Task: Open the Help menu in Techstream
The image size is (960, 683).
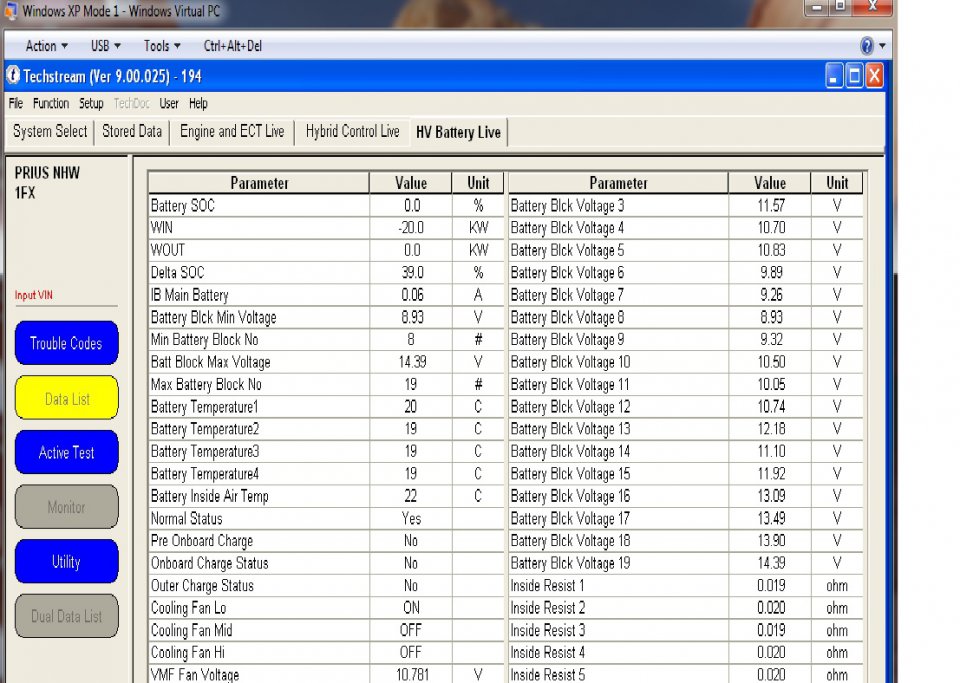Action: (x=198, y=103)
